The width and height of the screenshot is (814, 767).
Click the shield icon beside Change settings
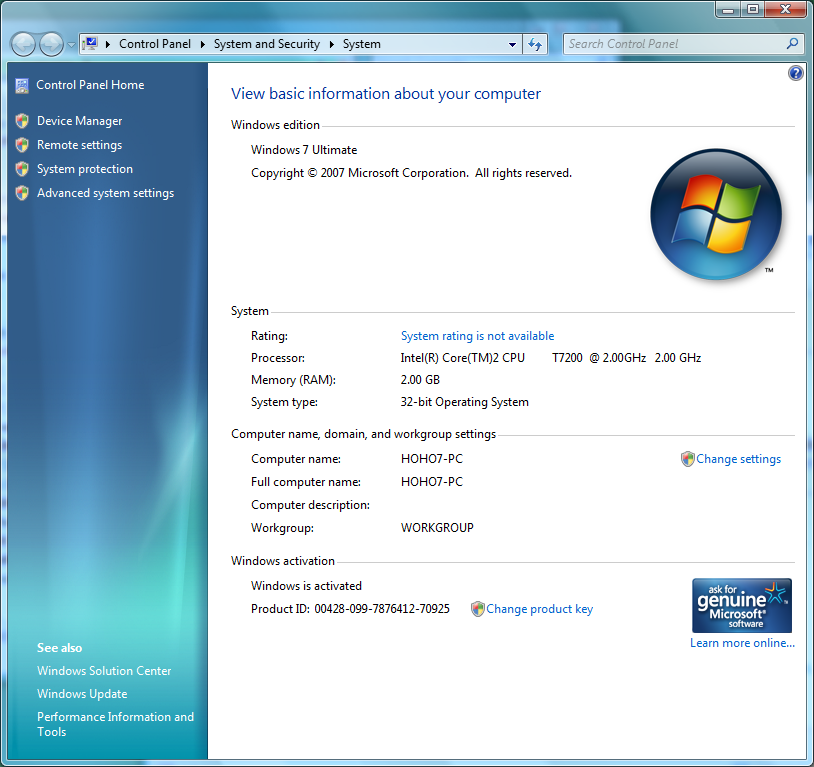coord(687,459)
